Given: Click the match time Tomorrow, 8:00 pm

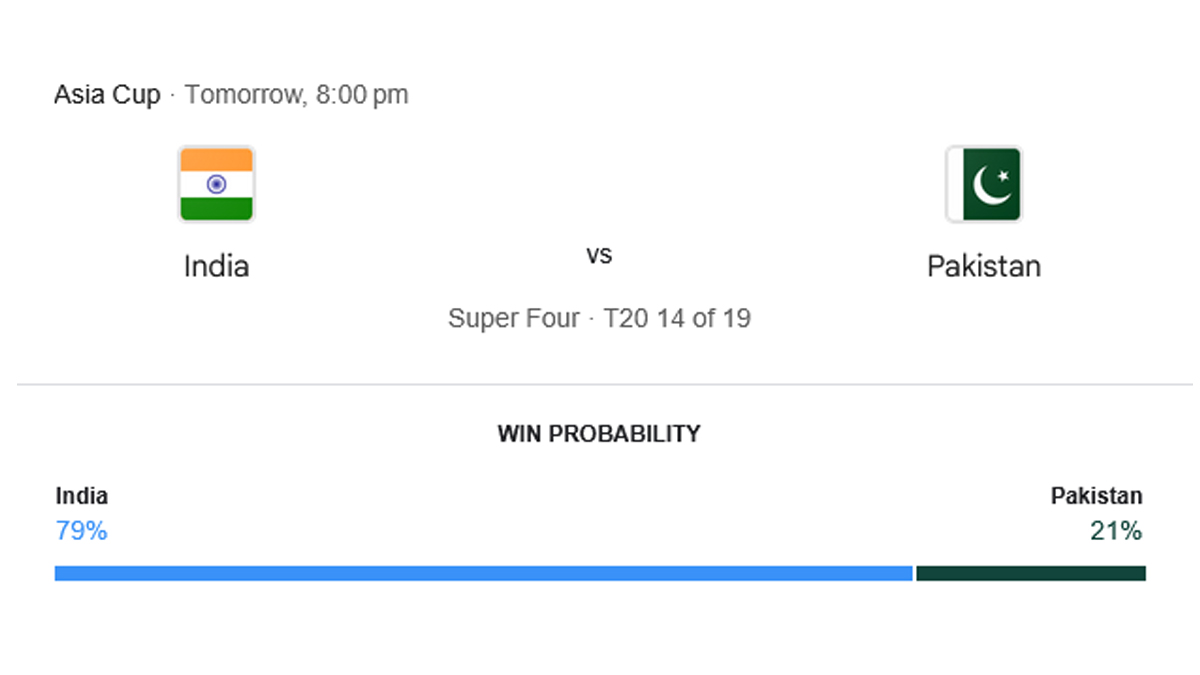Looking at the screenshot, I should [x=297, y=95].
